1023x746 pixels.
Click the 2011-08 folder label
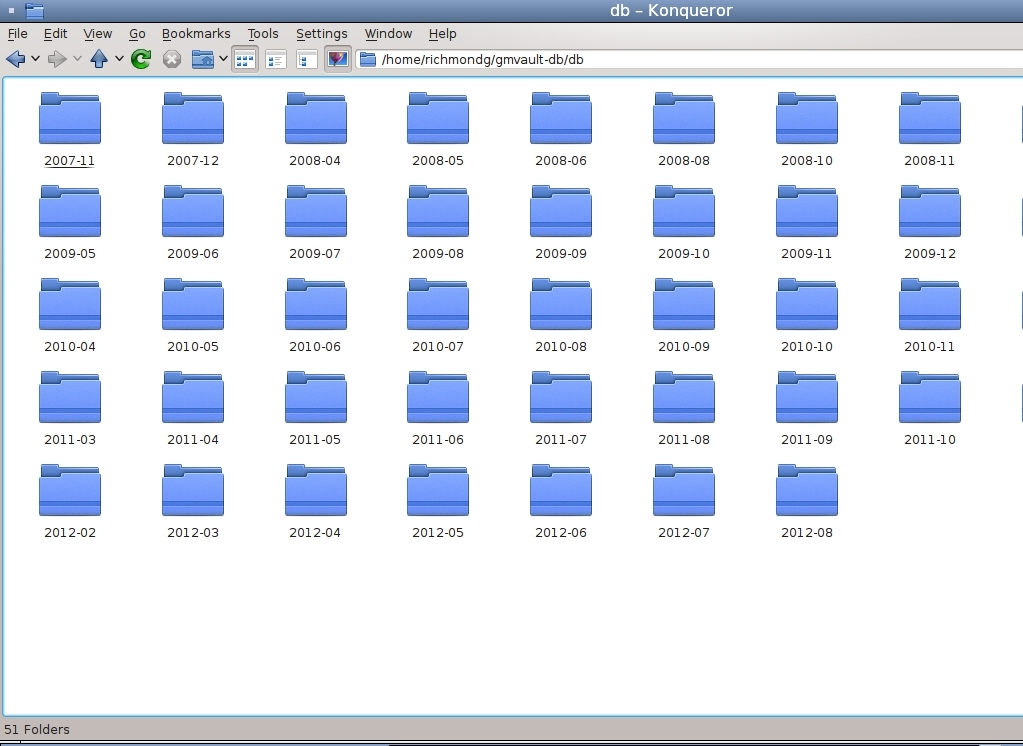684,439
